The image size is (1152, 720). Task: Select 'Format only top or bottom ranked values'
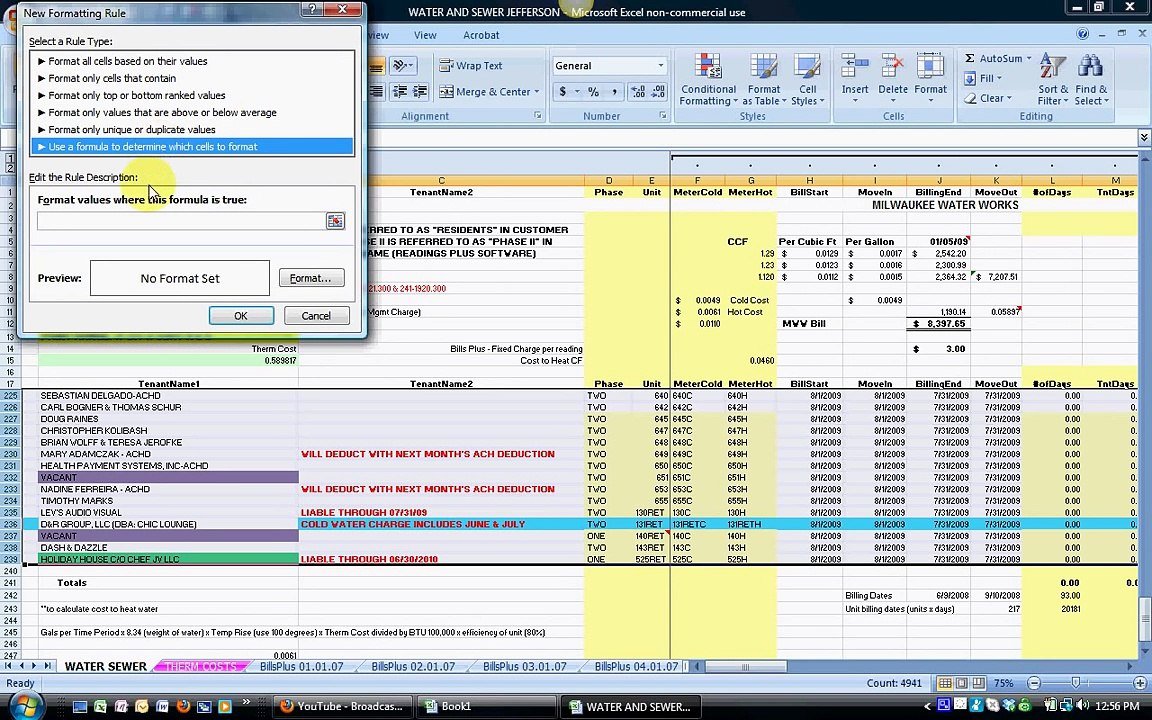[x=192, y=95]
